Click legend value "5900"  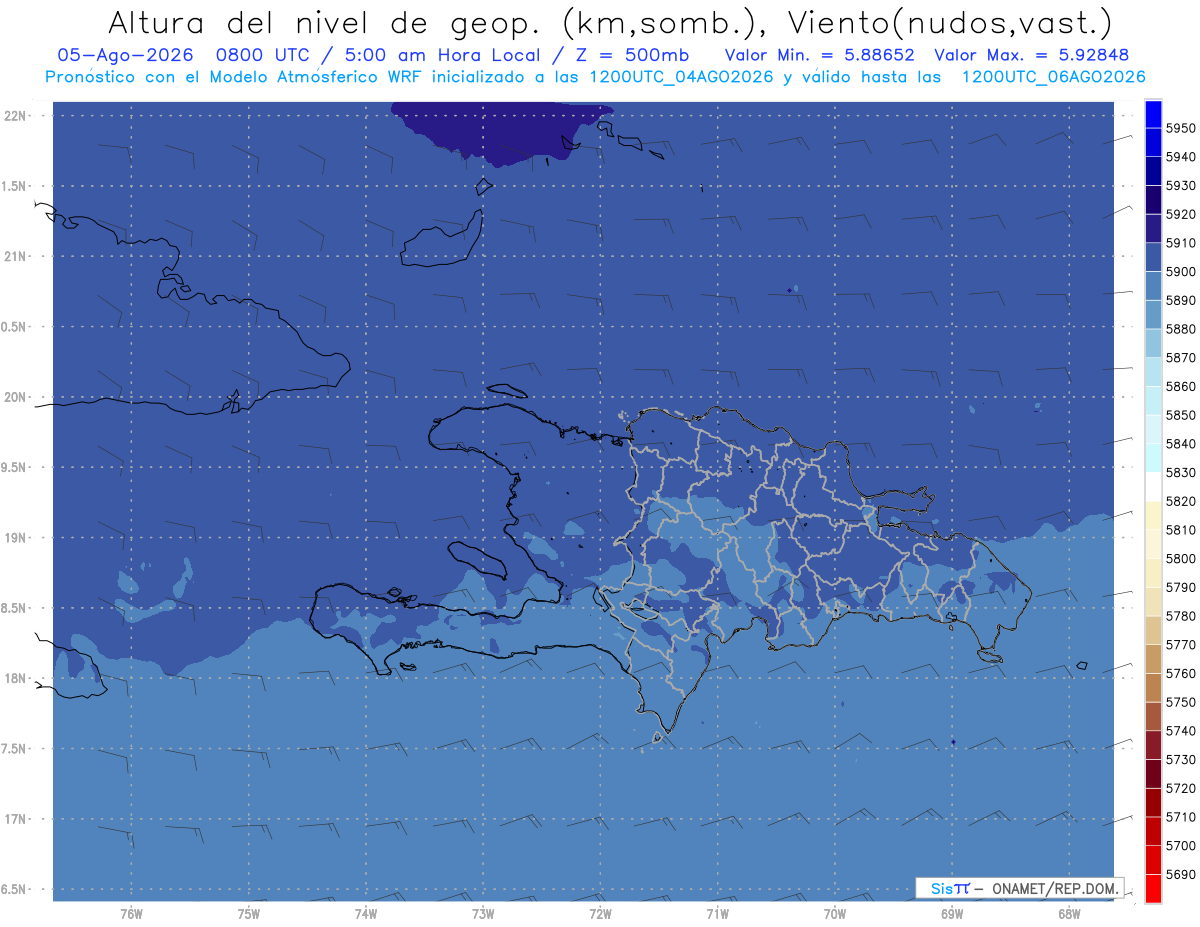[x=1180, y=271]
